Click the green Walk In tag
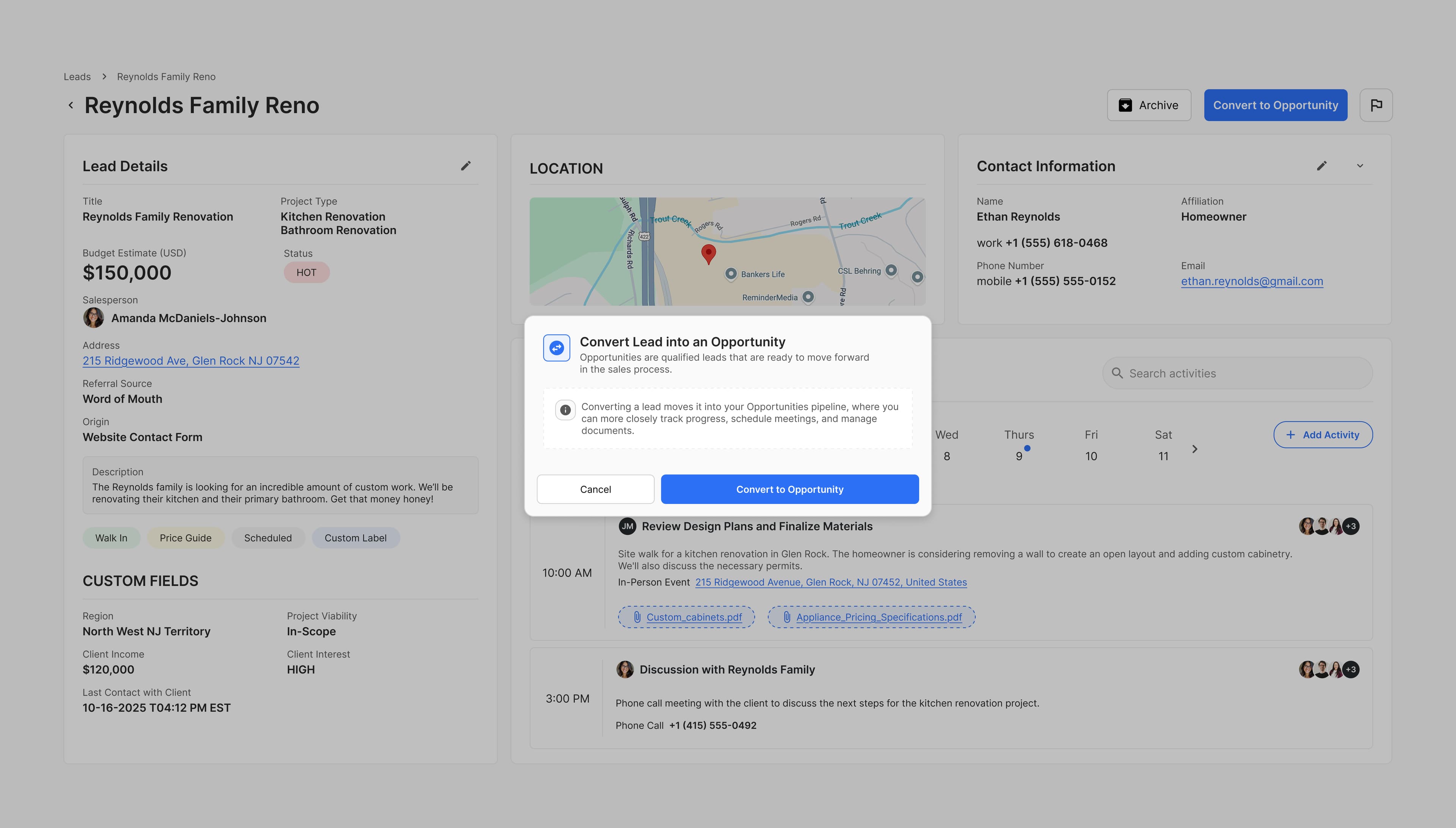 pyautogui.click(x=111, y=538)
